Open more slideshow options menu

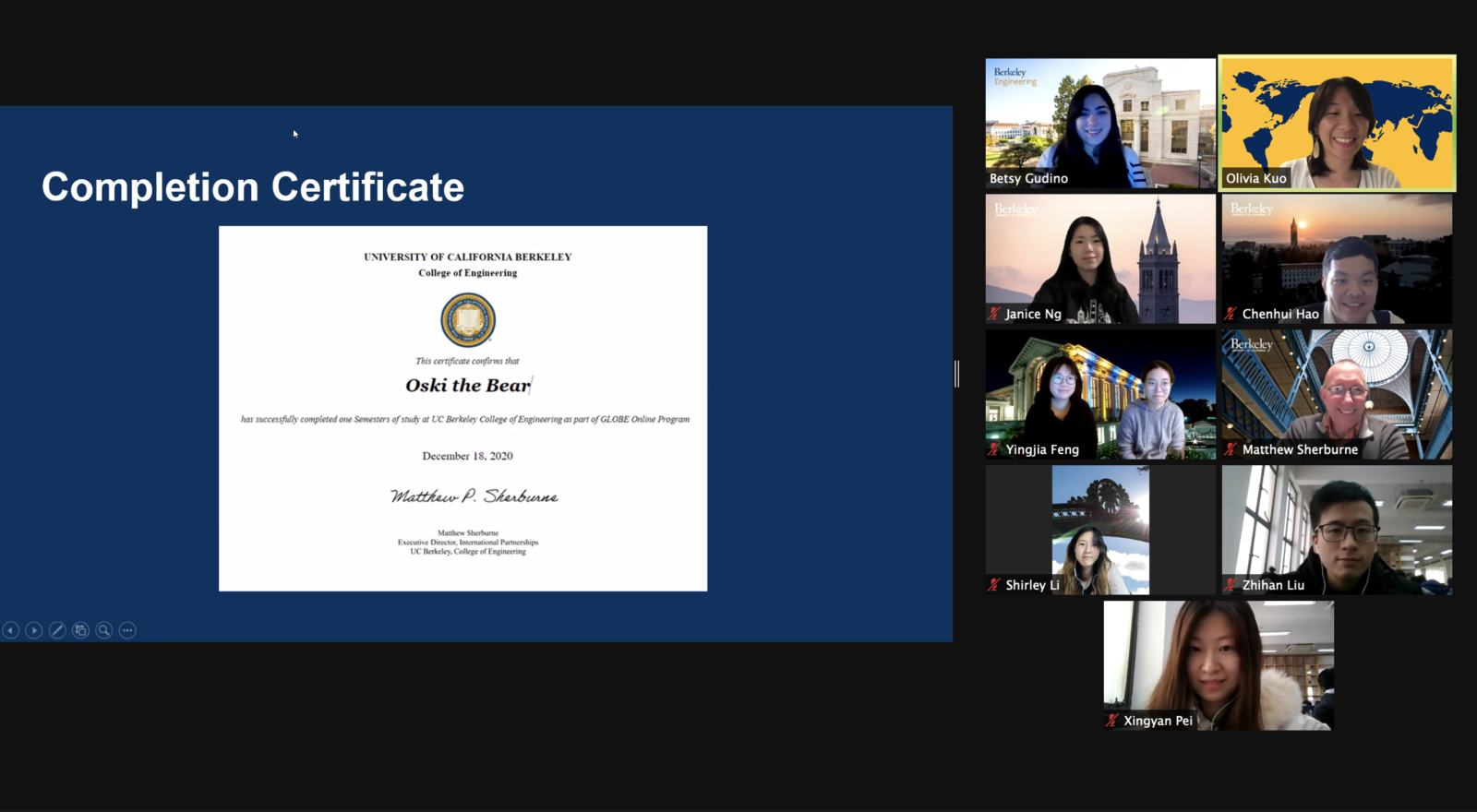127,630
